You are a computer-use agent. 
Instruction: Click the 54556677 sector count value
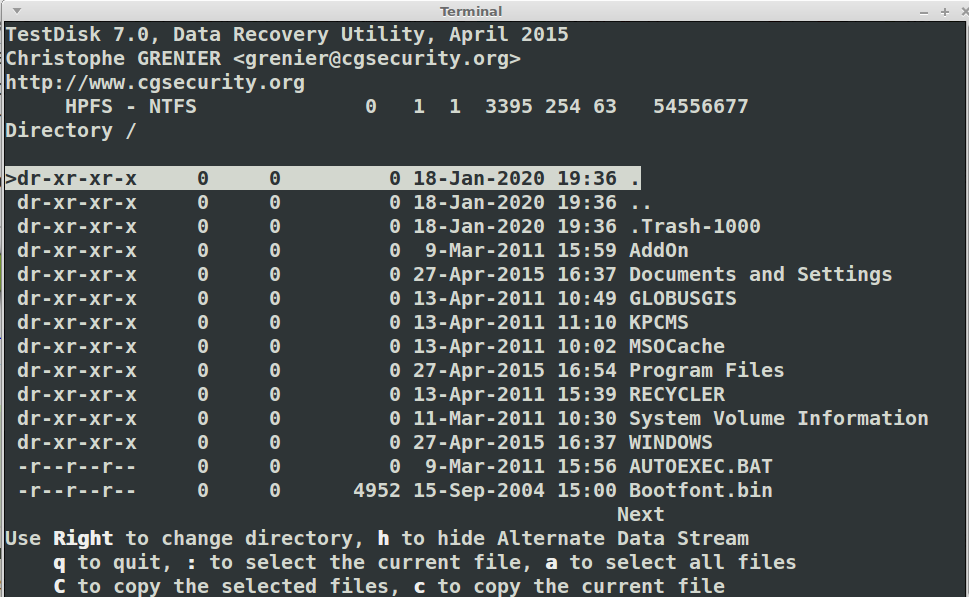point(701,106)
